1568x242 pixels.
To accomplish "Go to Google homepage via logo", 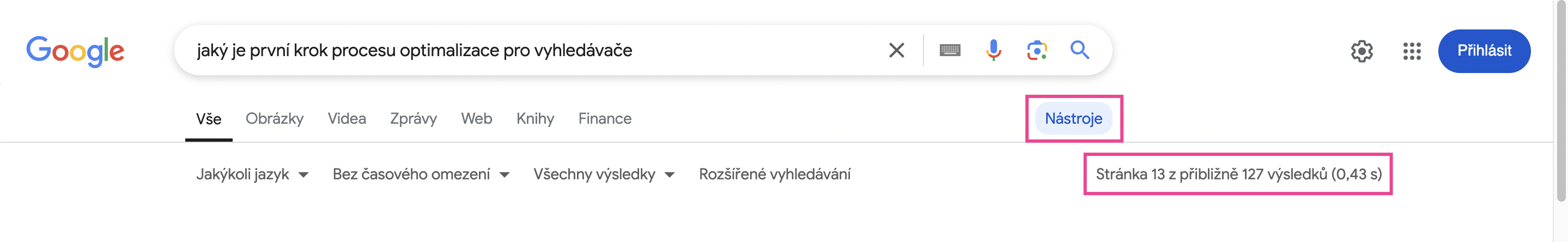I will (76, 51).
